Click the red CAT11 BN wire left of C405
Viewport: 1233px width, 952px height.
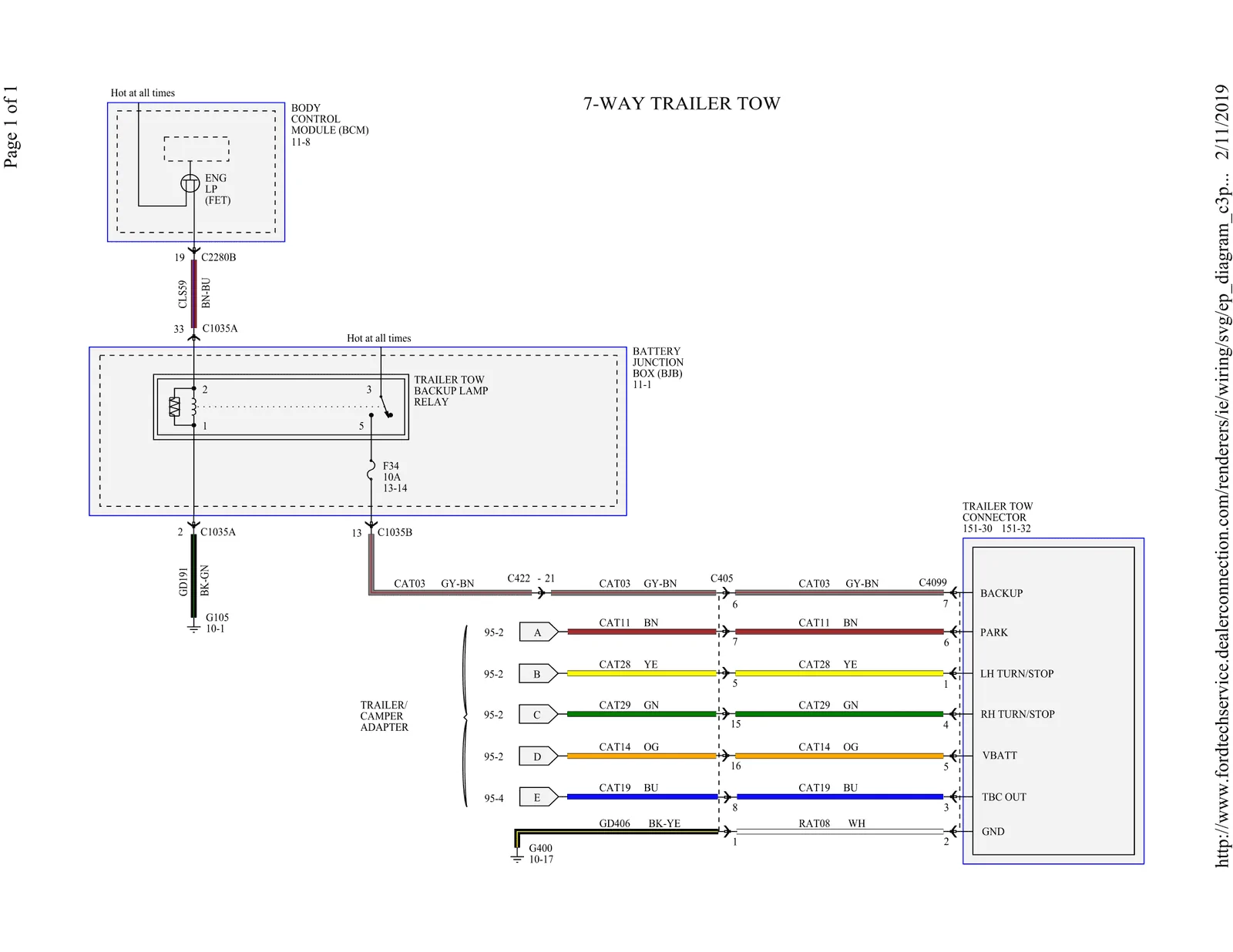tap(641, 632)
